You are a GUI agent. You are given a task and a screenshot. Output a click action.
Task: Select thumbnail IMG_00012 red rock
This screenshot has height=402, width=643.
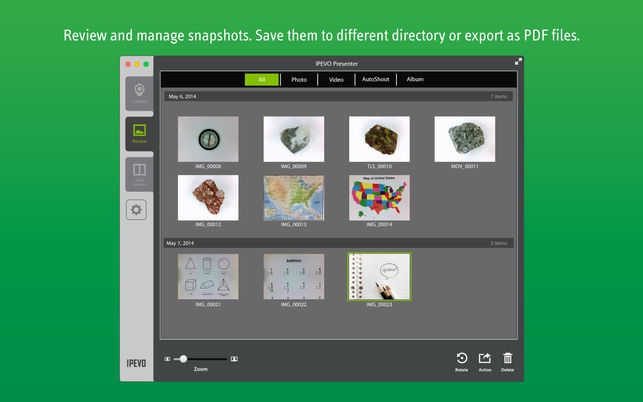[x=208, y=198]
